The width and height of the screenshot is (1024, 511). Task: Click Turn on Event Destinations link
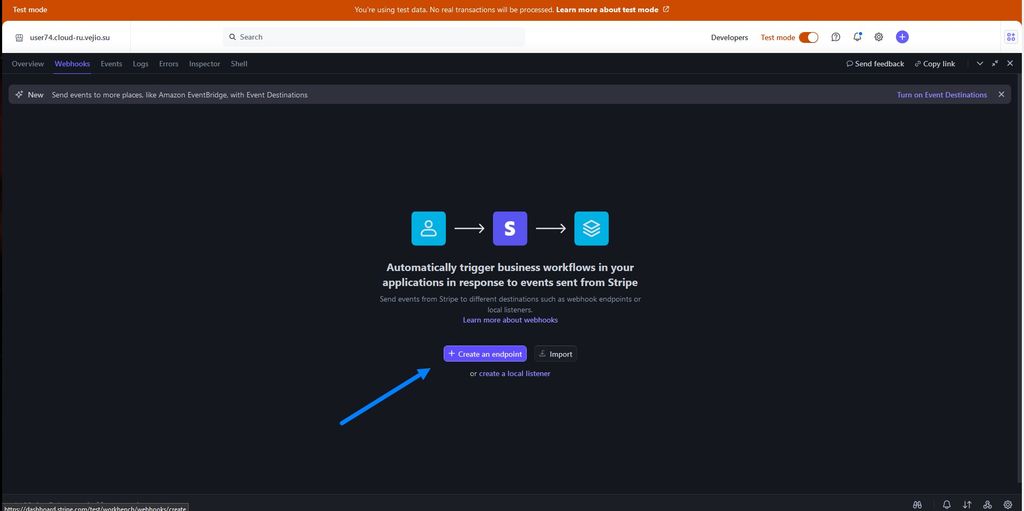point(942,95)
